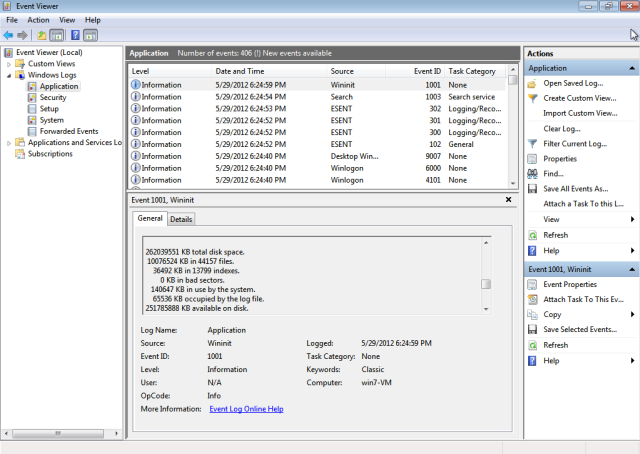
Task: Click Refresh under Application actions
Action: (556, 235)
